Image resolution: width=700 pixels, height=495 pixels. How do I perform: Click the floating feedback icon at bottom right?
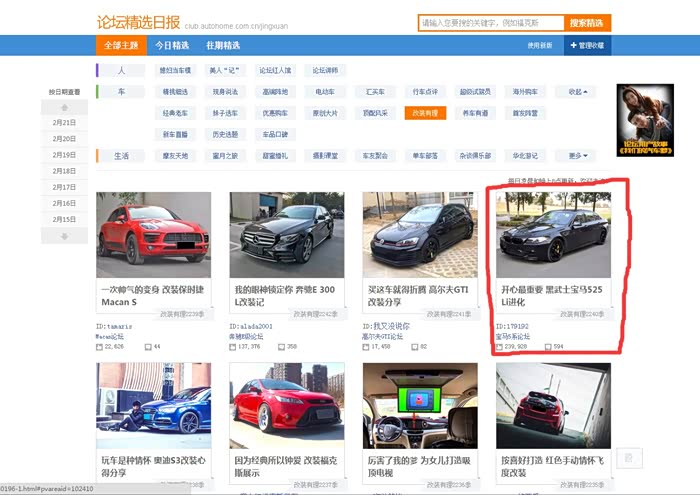click(x=628, y=457)
